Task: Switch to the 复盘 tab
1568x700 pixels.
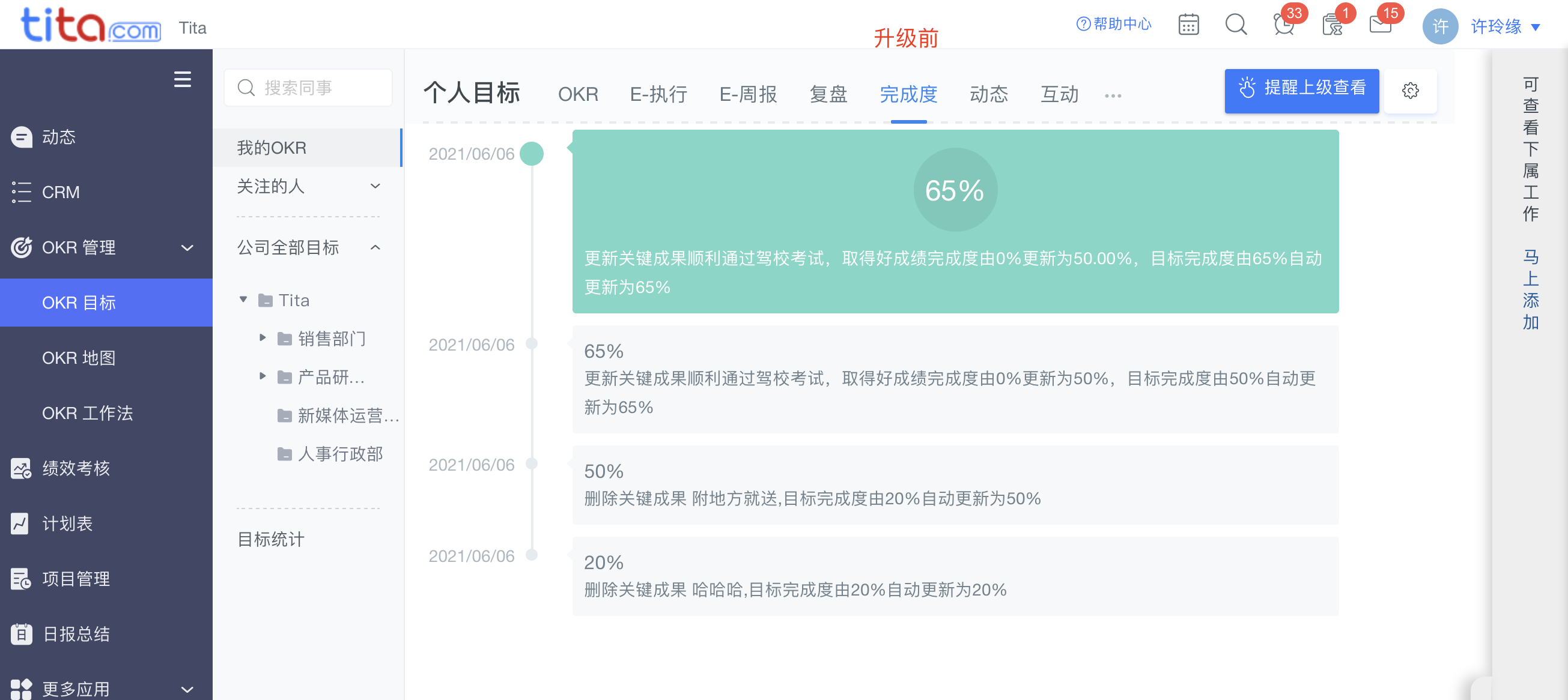Action: click(x=828, y=94)
